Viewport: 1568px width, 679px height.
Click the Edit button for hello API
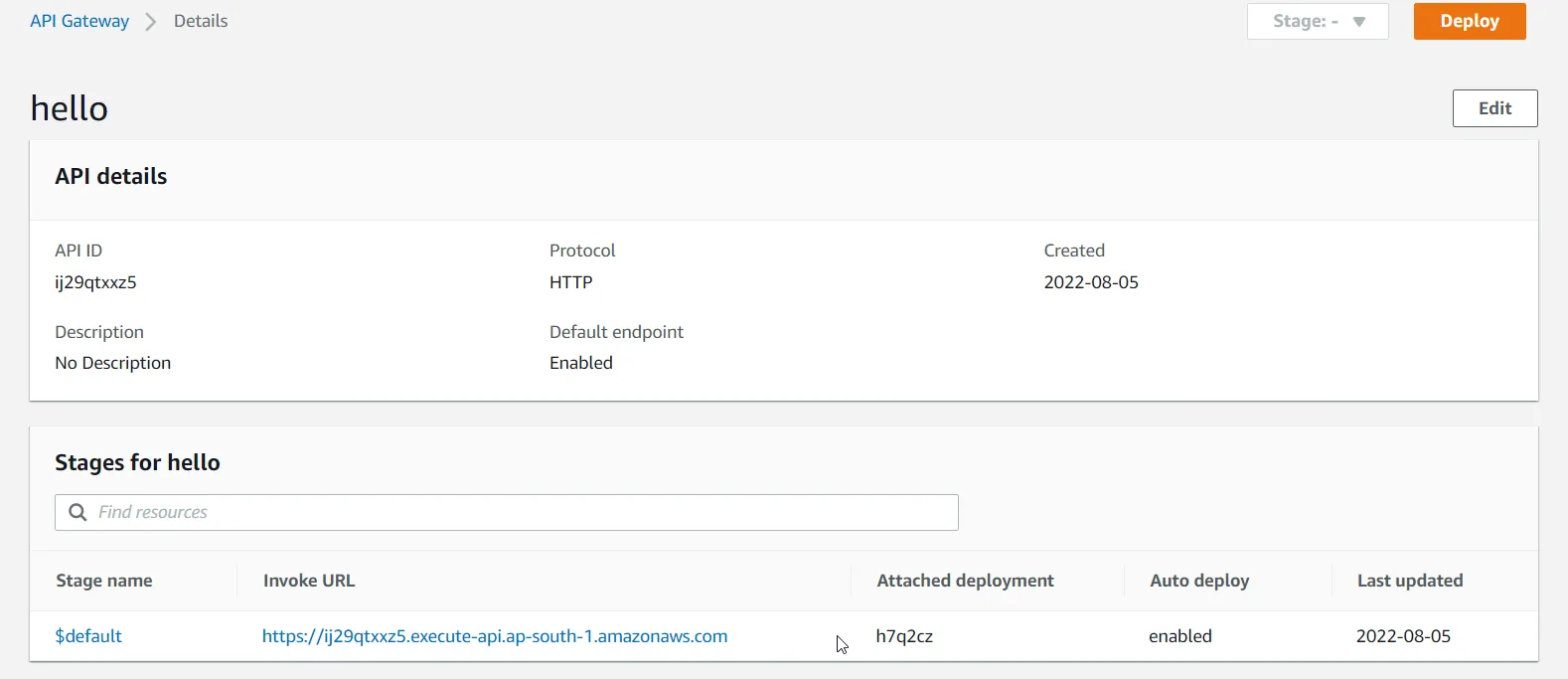(1494, 108)
